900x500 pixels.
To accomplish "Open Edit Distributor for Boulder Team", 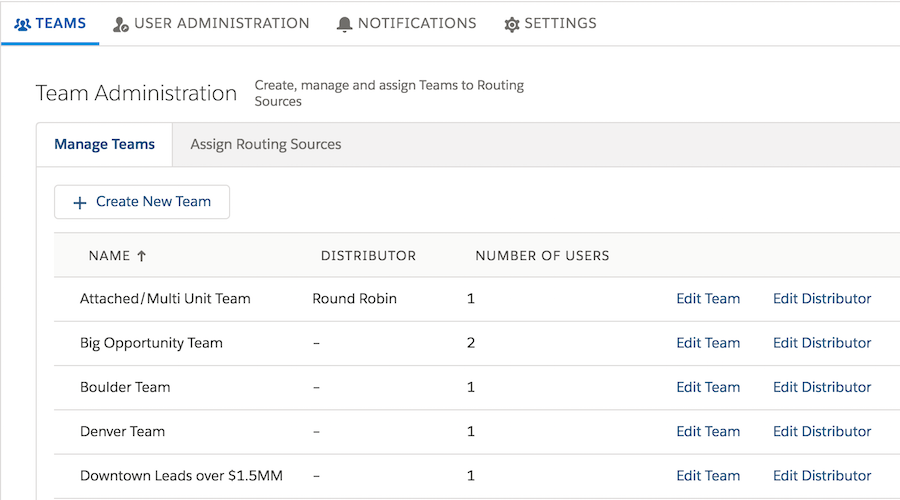I will (822, 387).
